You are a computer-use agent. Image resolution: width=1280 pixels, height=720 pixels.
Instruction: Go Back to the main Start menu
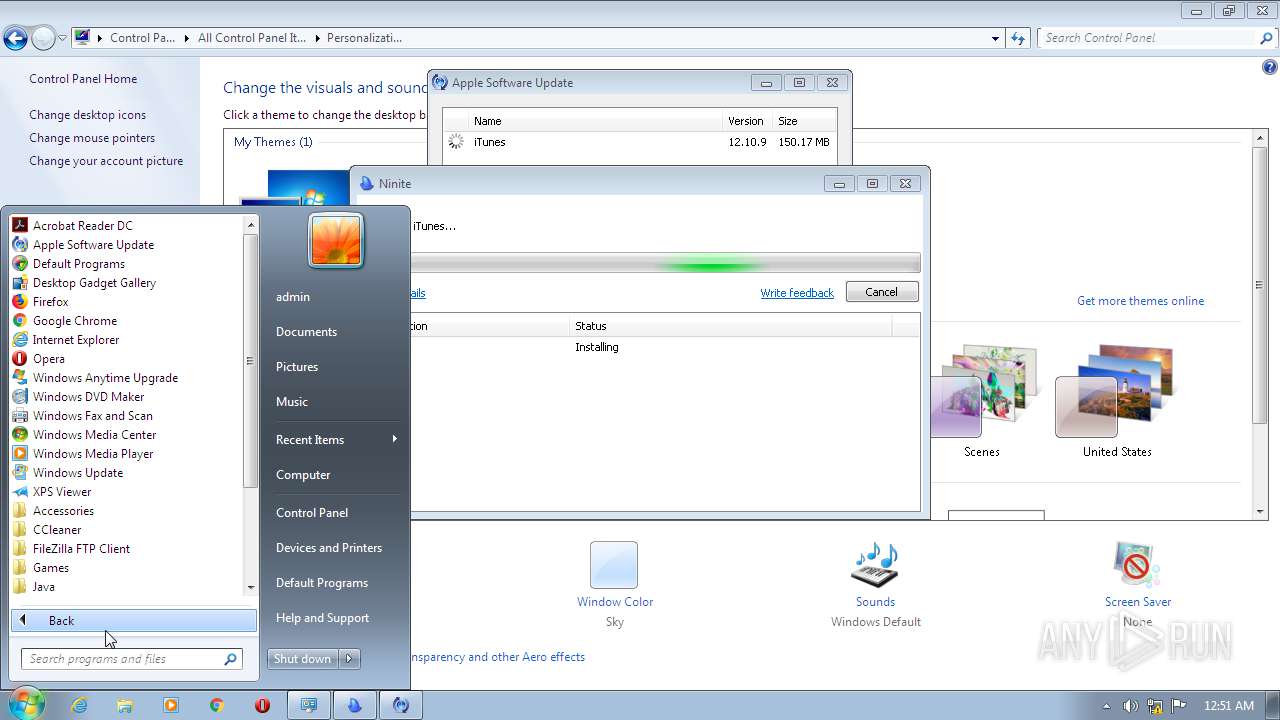pyautogui.click(x=134, y=620)
